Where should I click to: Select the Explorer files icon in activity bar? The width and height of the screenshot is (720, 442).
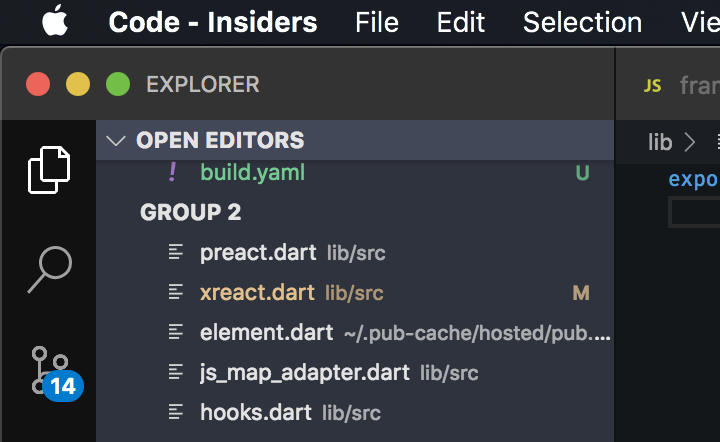point(49,170)
